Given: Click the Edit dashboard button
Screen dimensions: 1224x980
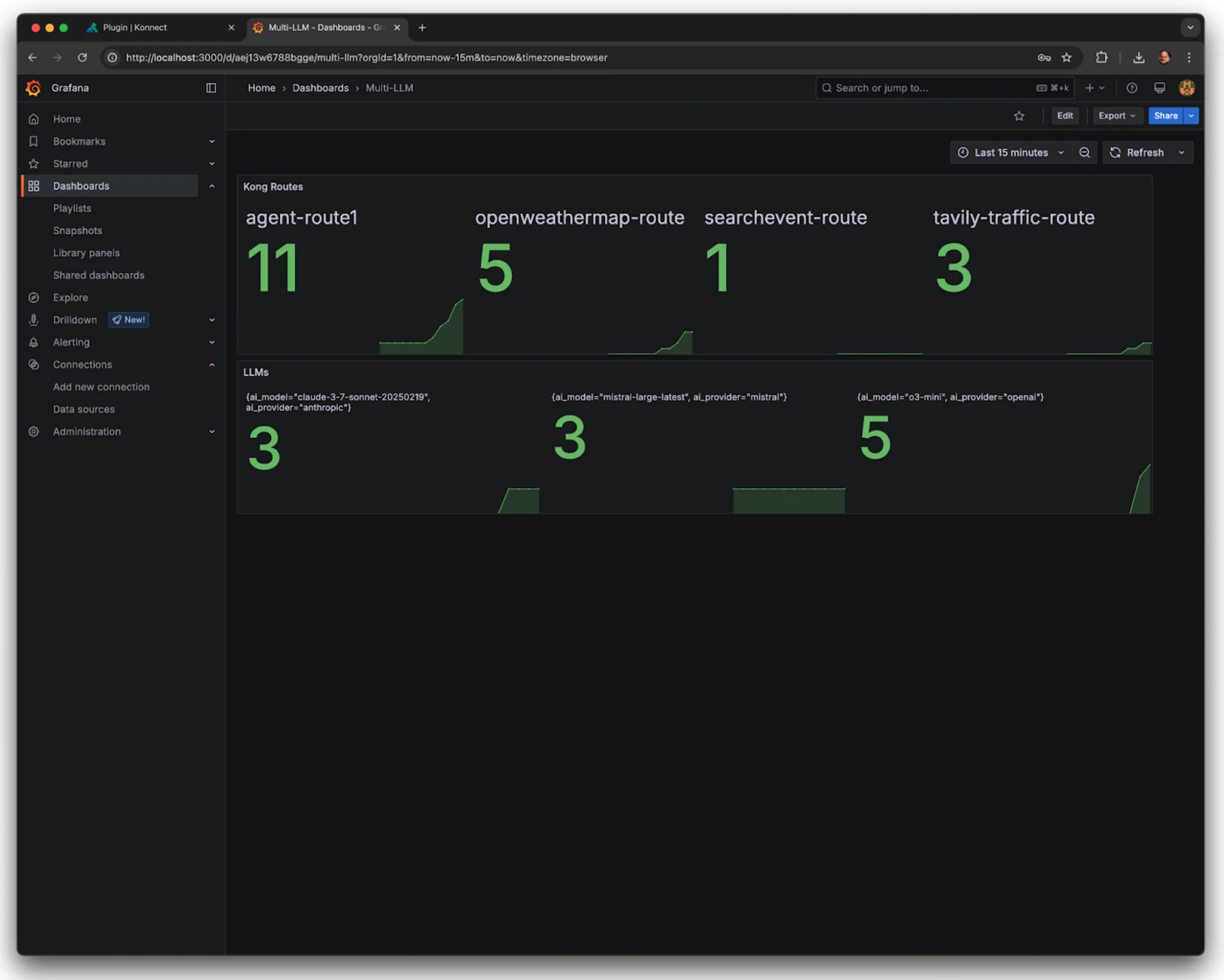Looking at the screenshot, I should (x=1065, y=115).
